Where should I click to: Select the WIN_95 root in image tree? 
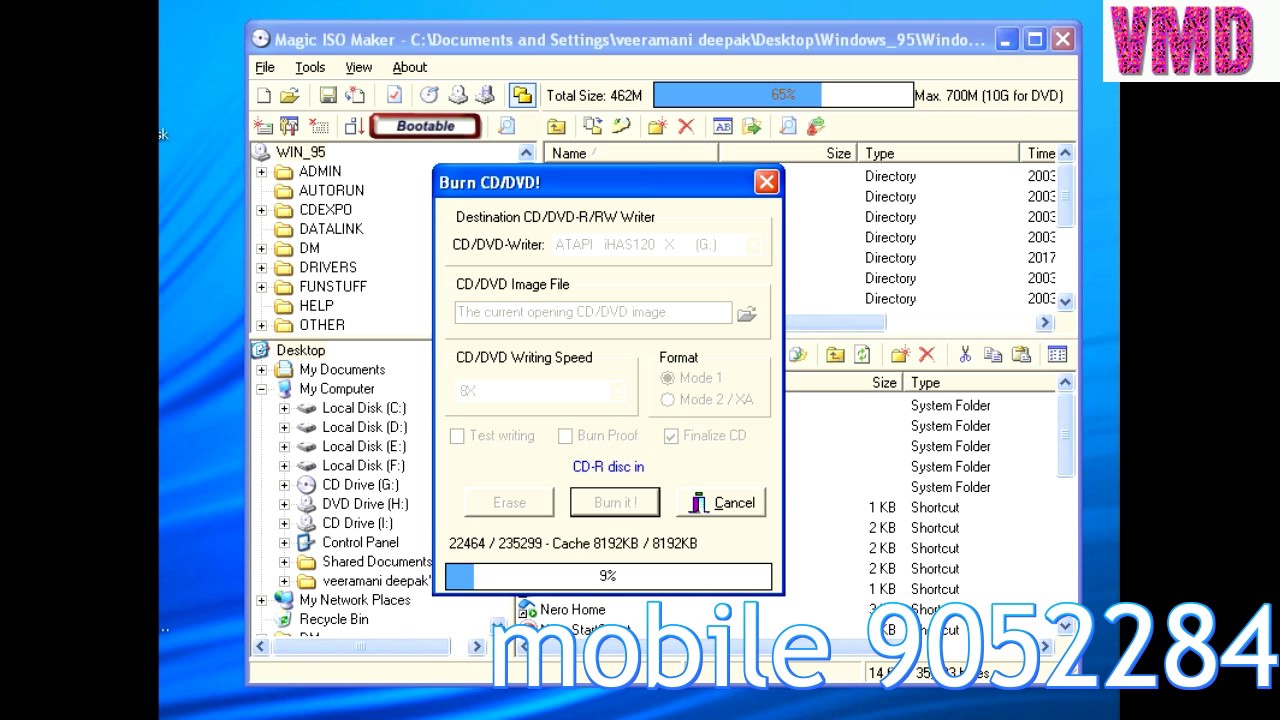(x=300, y=152)
